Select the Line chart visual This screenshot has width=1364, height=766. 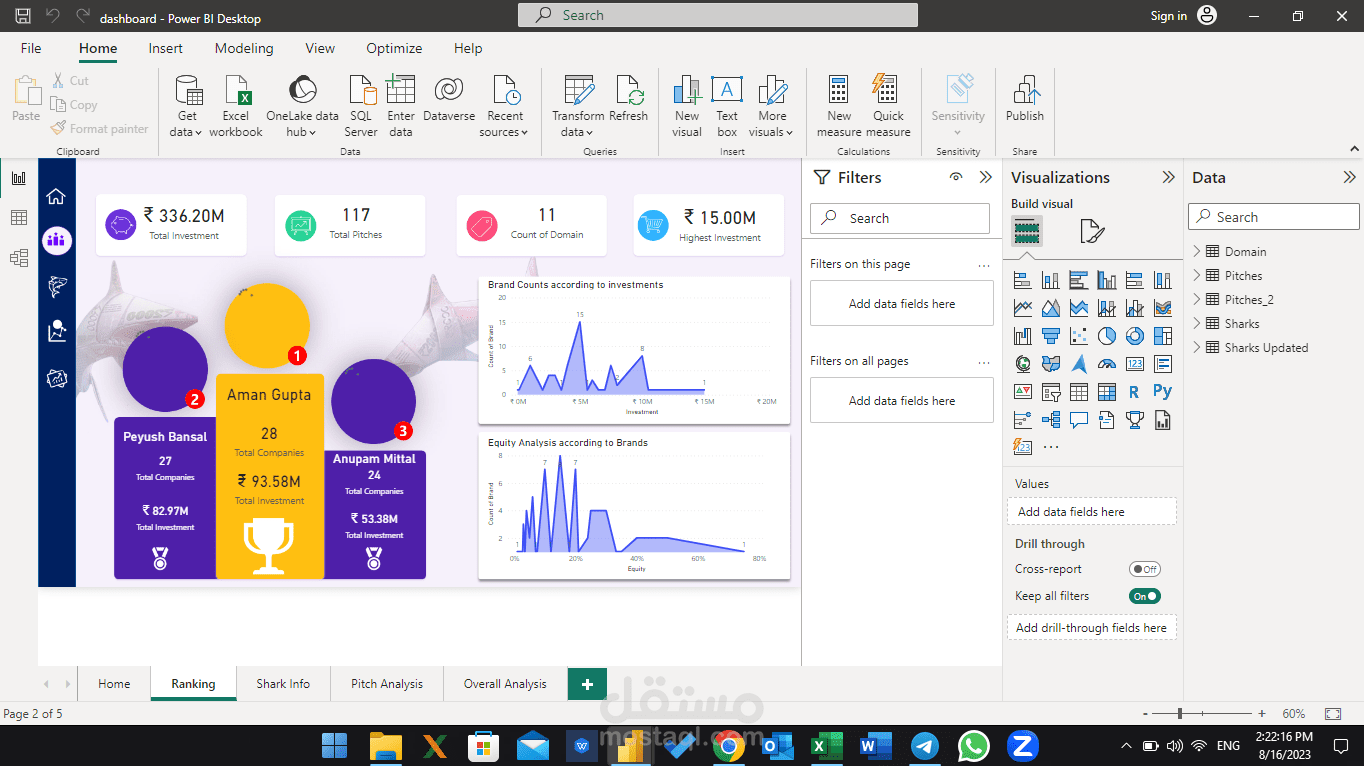1023,308
